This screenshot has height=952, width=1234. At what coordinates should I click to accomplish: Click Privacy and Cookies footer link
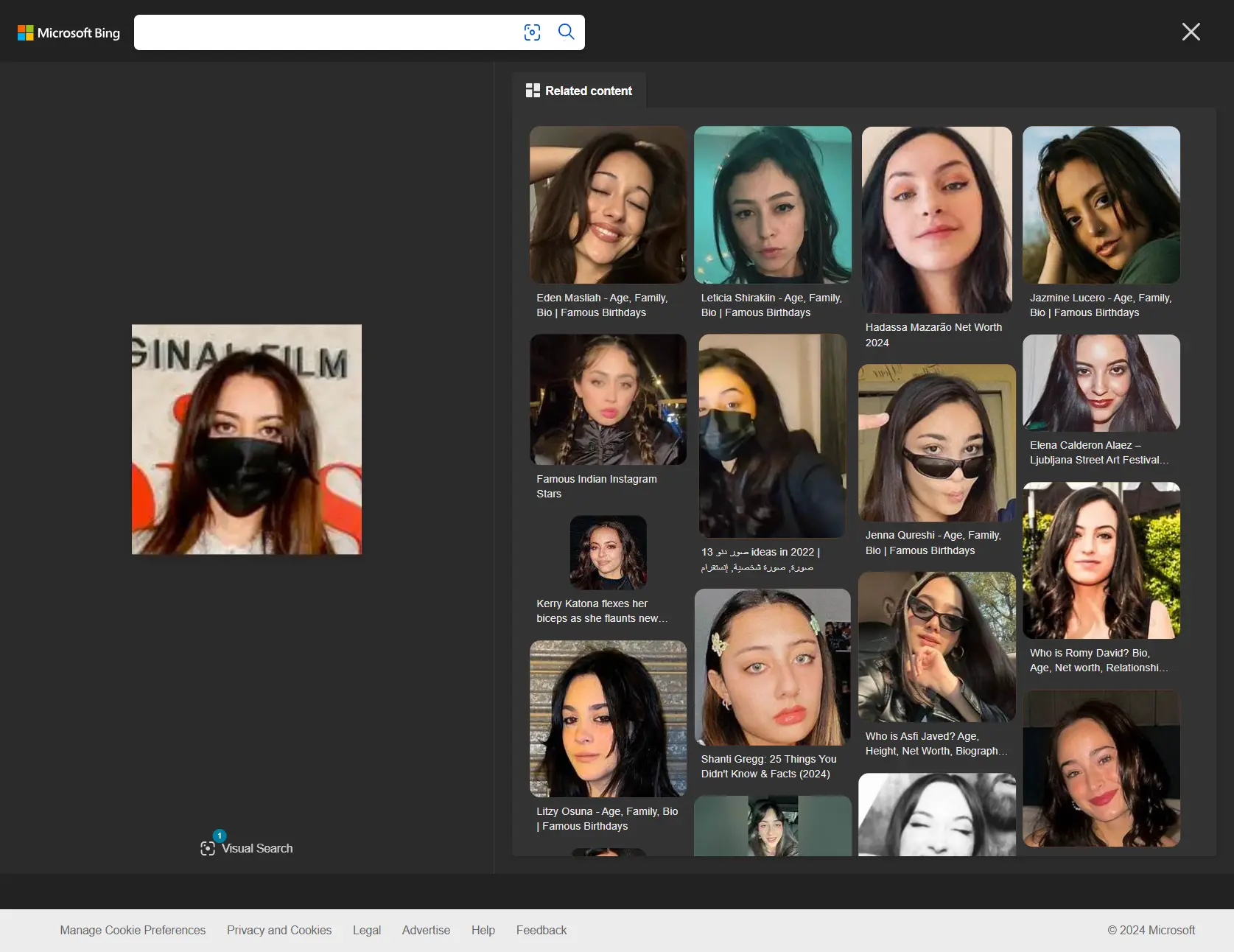(279, 930)
